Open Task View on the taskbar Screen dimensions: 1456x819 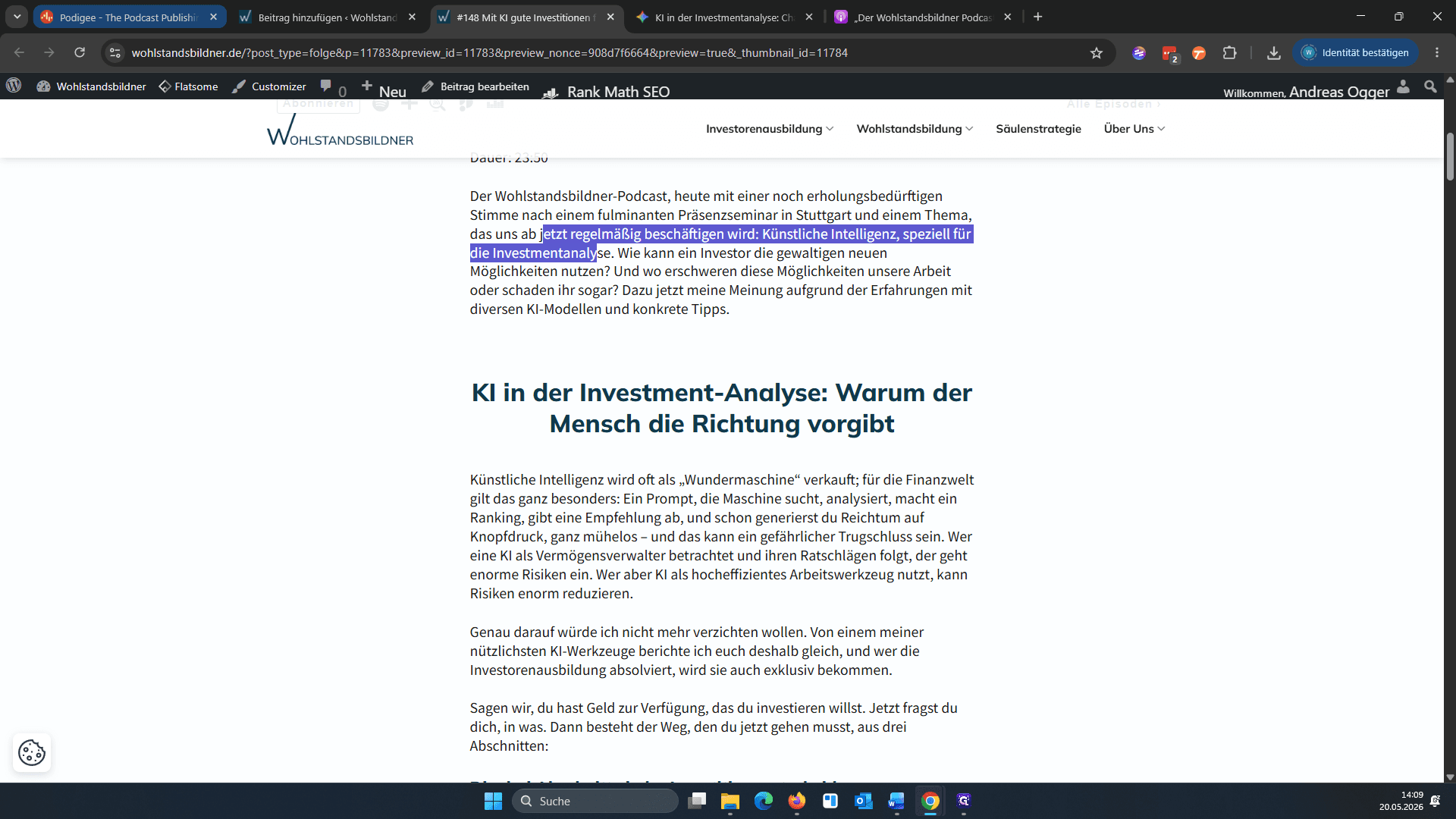point(697,801)
